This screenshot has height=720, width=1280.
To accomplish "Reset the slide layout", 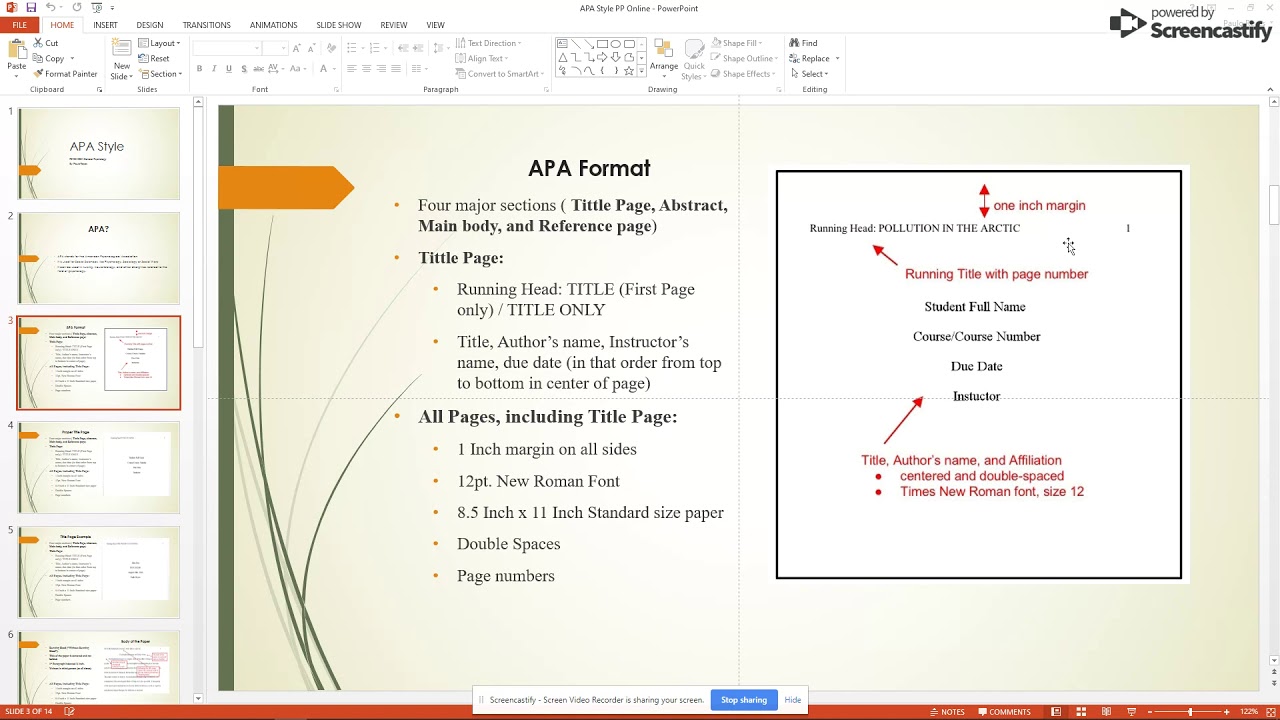I will click(154, 58).
